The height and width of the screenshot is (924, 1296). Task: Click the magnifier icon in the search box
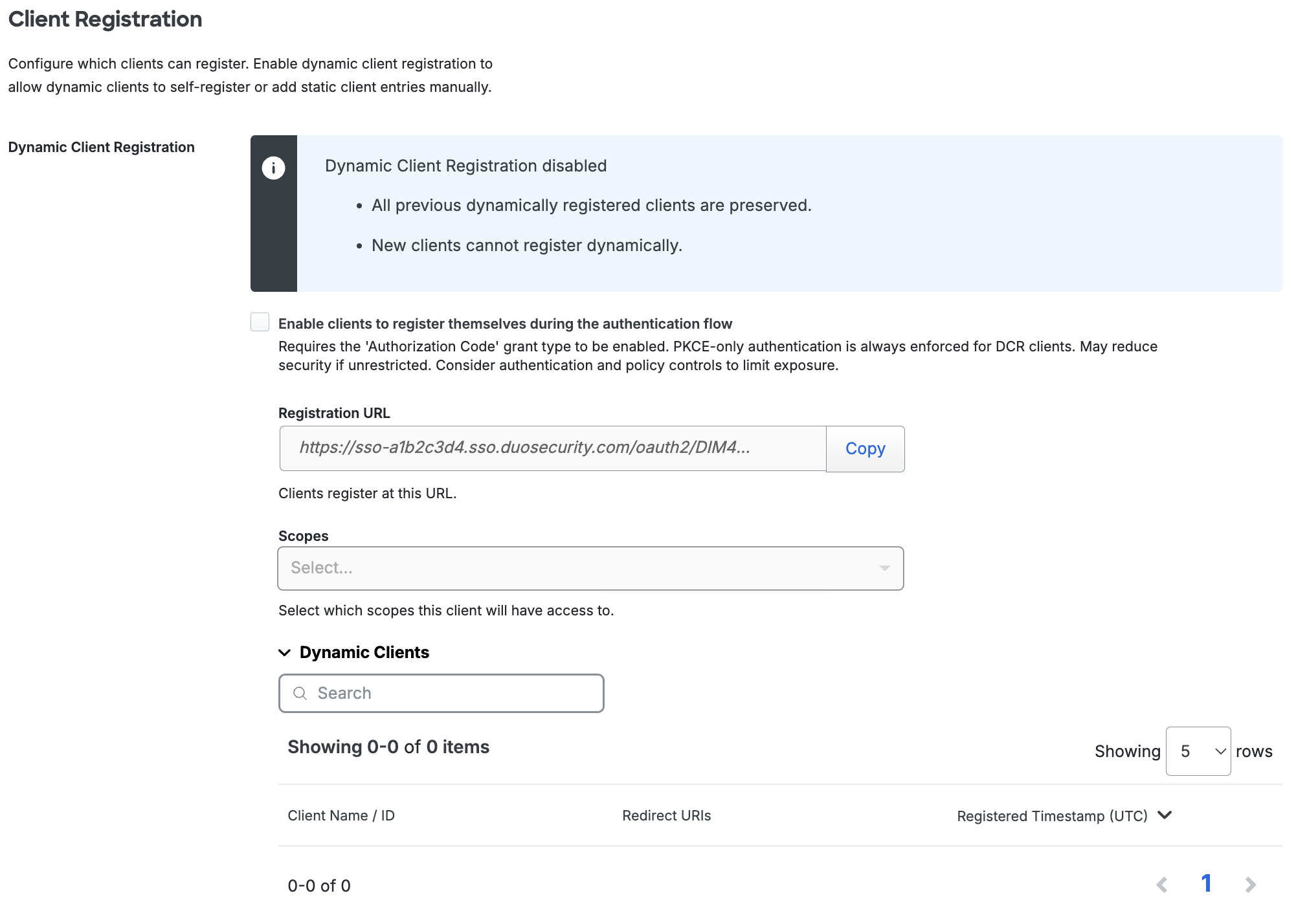pyautogui.click(x=300, y=692)
